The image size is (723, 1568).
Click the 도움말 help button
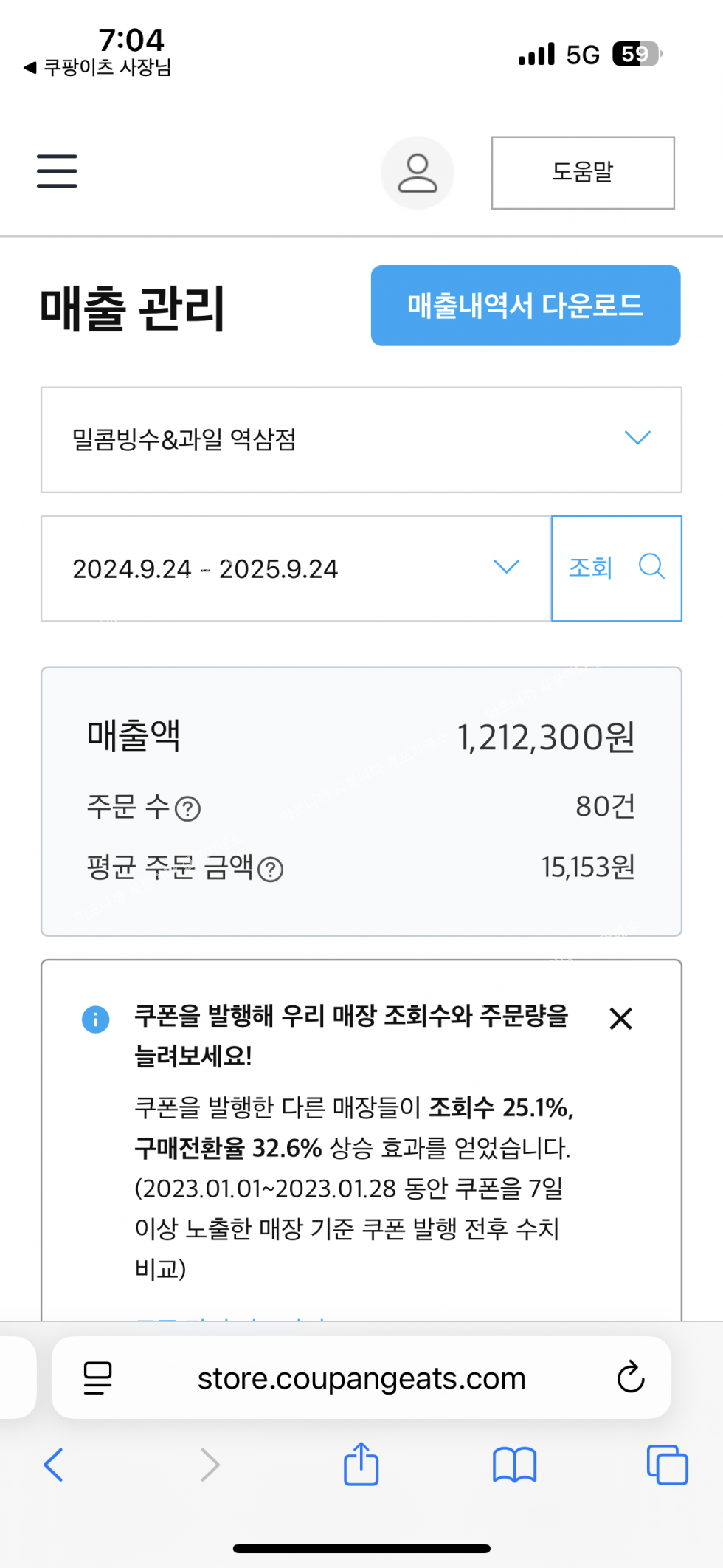583,173
